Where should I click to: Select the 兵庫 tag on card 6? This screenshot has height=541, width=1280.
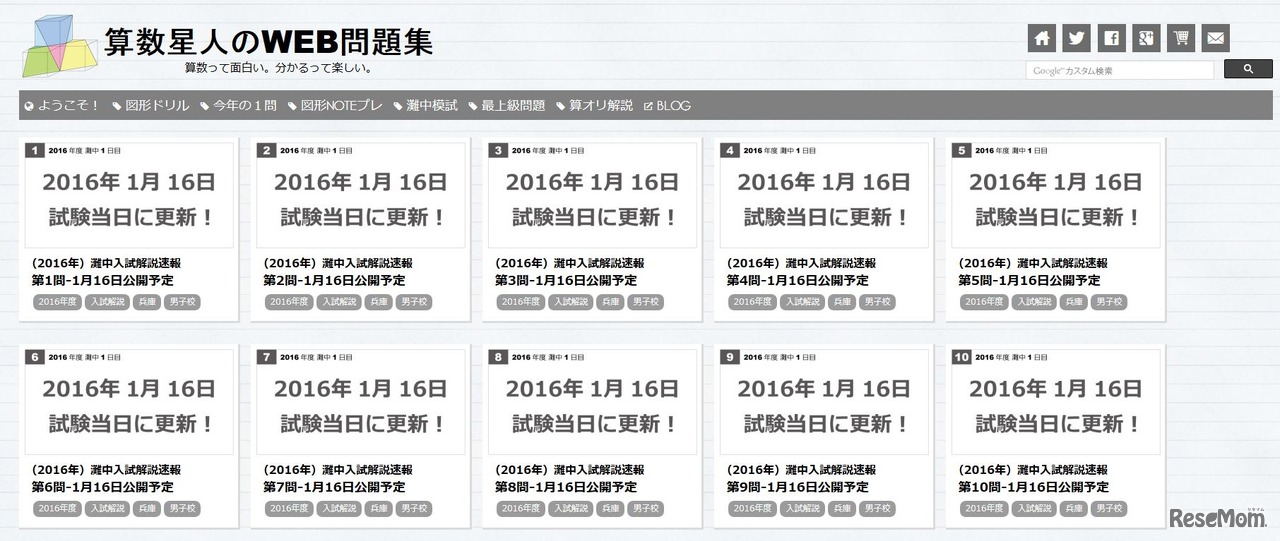pos(147,509)
